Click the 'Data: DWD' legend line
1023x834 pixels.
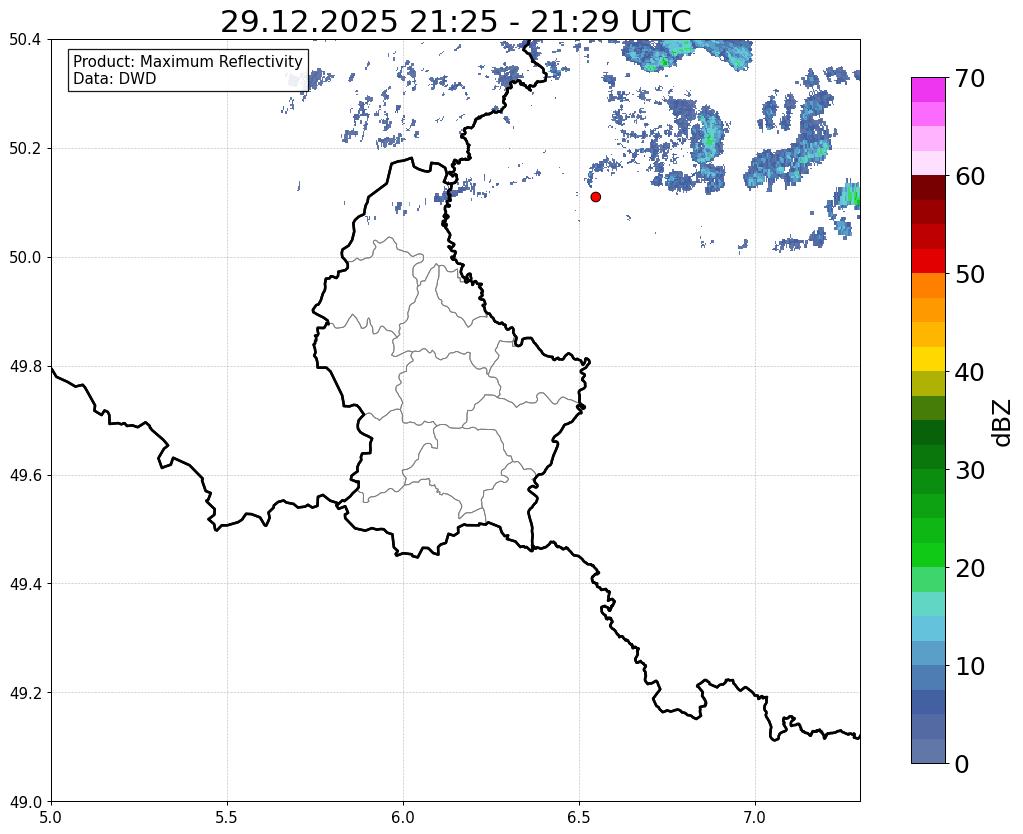click(115, 78)
